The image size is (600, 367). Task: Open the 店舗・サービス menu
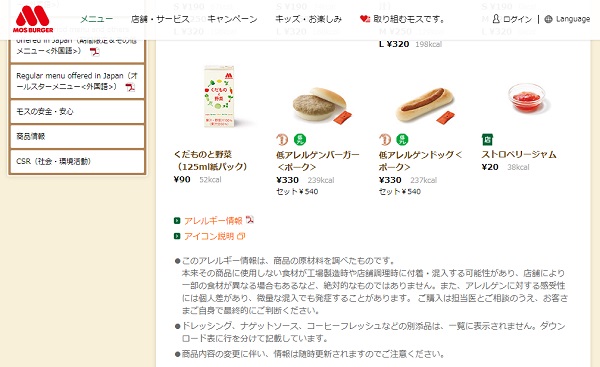tap(160, 19)
